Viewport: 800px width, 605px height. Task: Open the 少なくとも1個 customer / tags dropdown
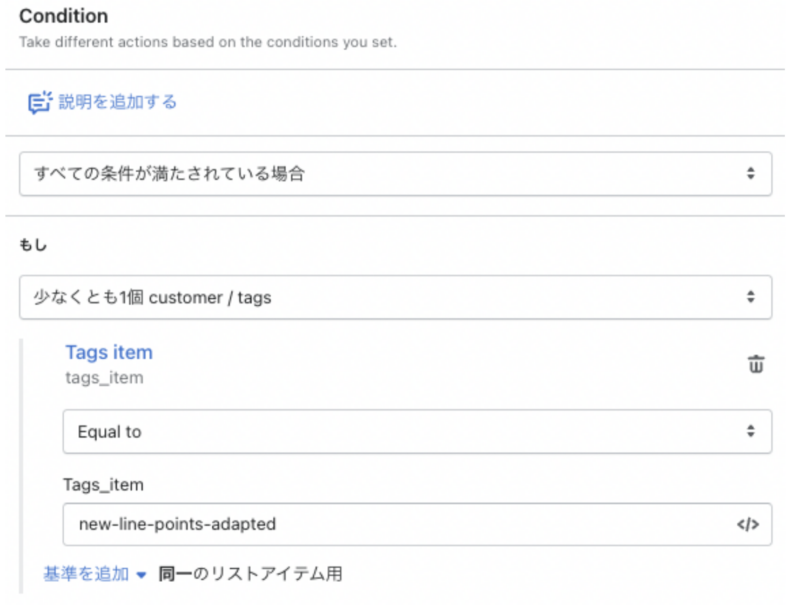tap(395, 297)
